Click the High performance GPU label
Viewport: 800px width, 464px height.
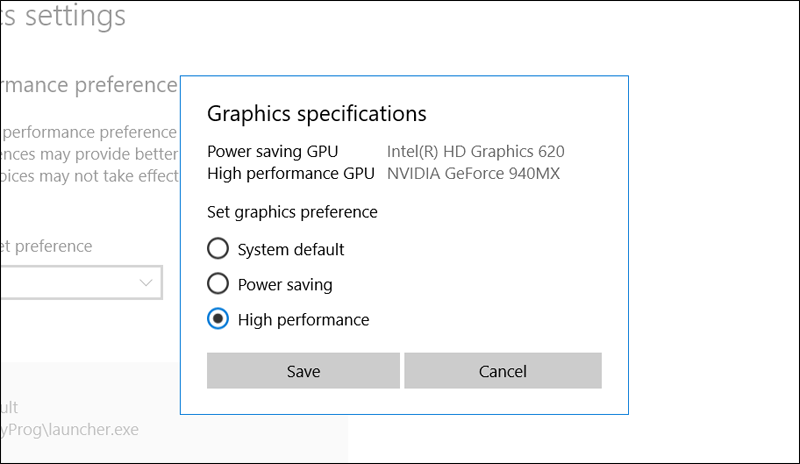pyautogui.click(x=290, y=173)
